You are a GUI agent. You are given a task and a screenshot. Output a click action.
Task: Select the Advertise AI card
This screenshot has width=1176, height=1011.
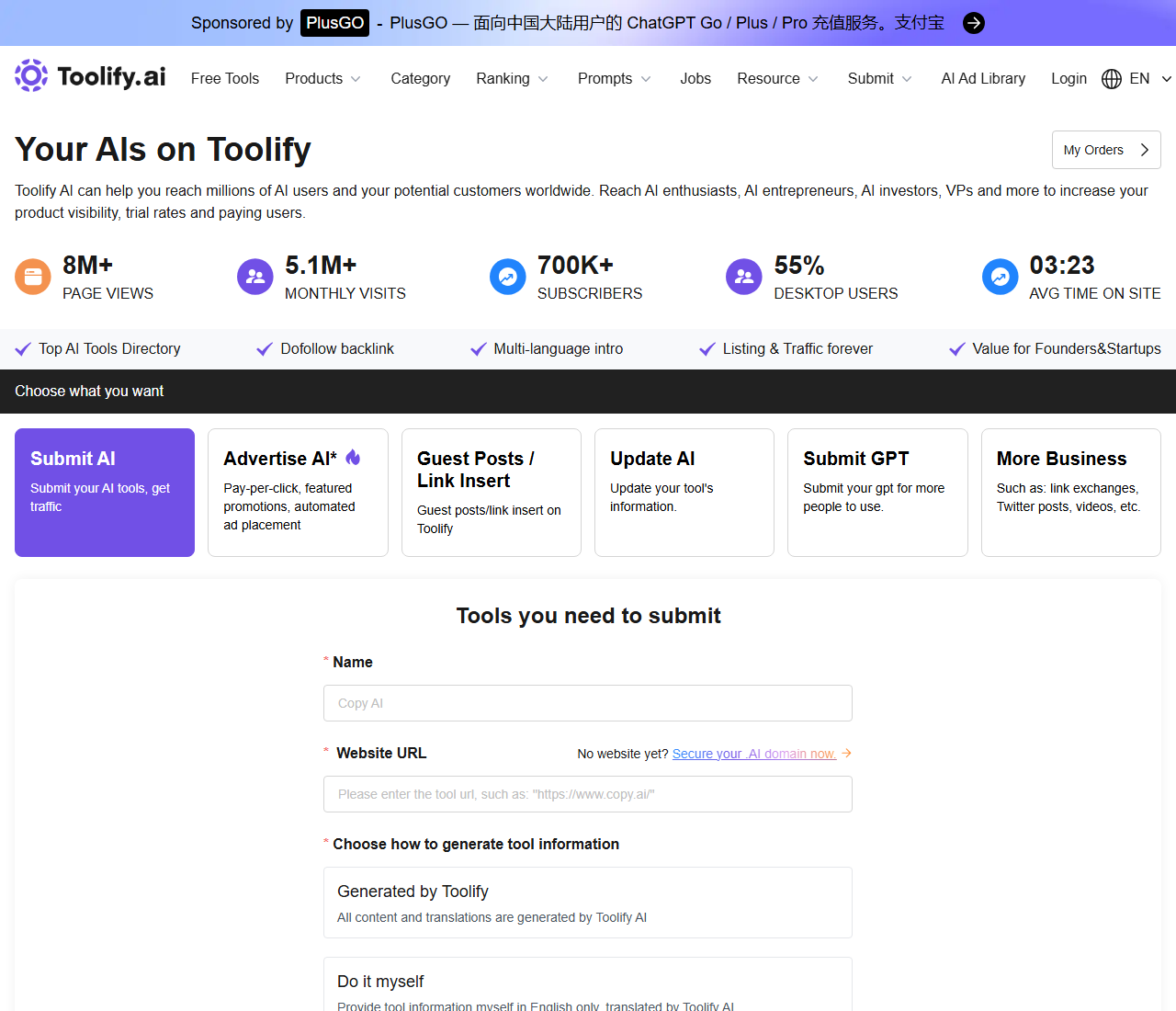pos(298,493)
